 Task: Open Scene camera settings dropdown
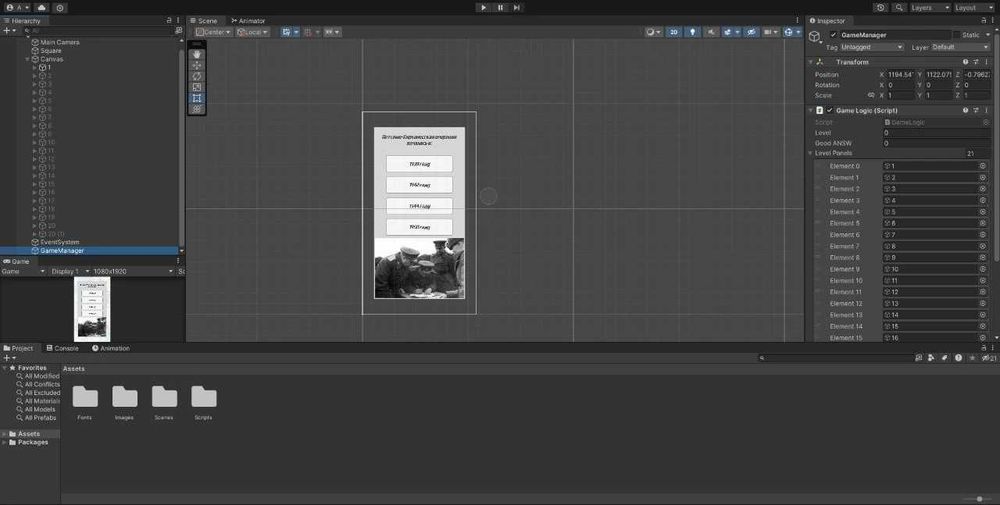(770, 32)
